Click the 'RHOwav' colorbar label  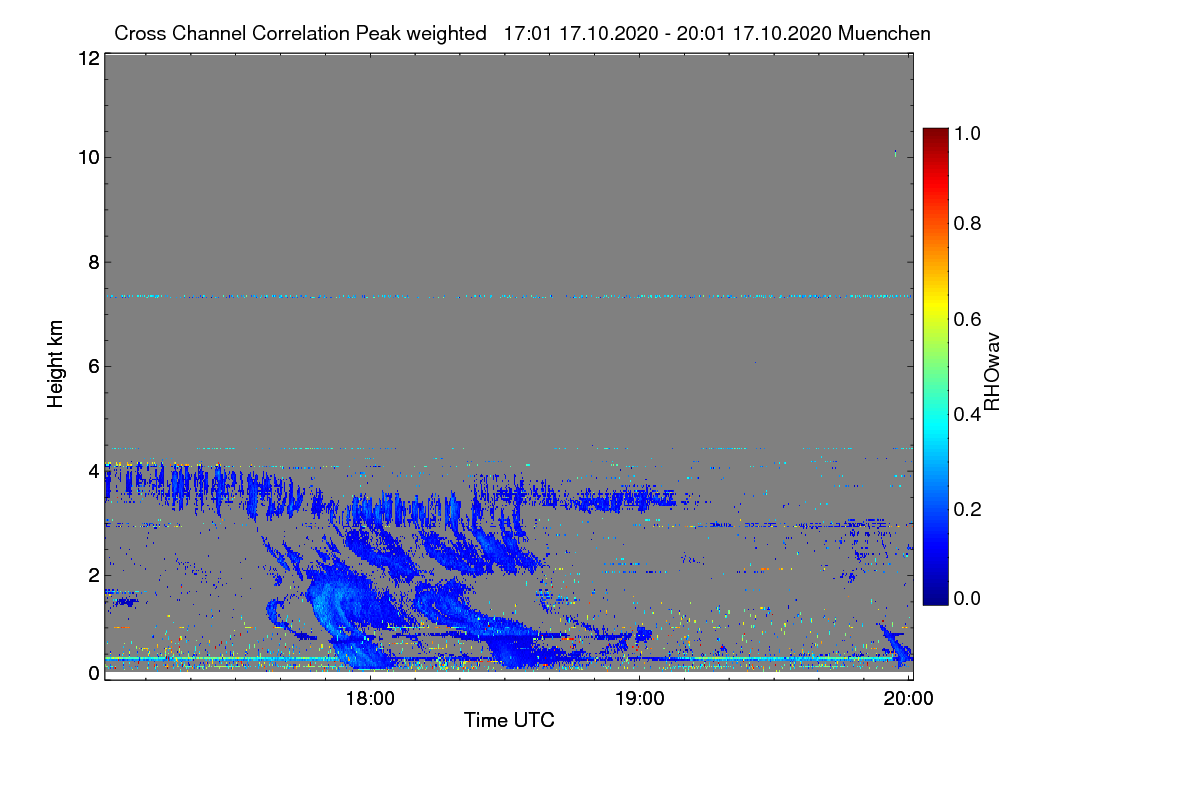(x=992, y=371)
